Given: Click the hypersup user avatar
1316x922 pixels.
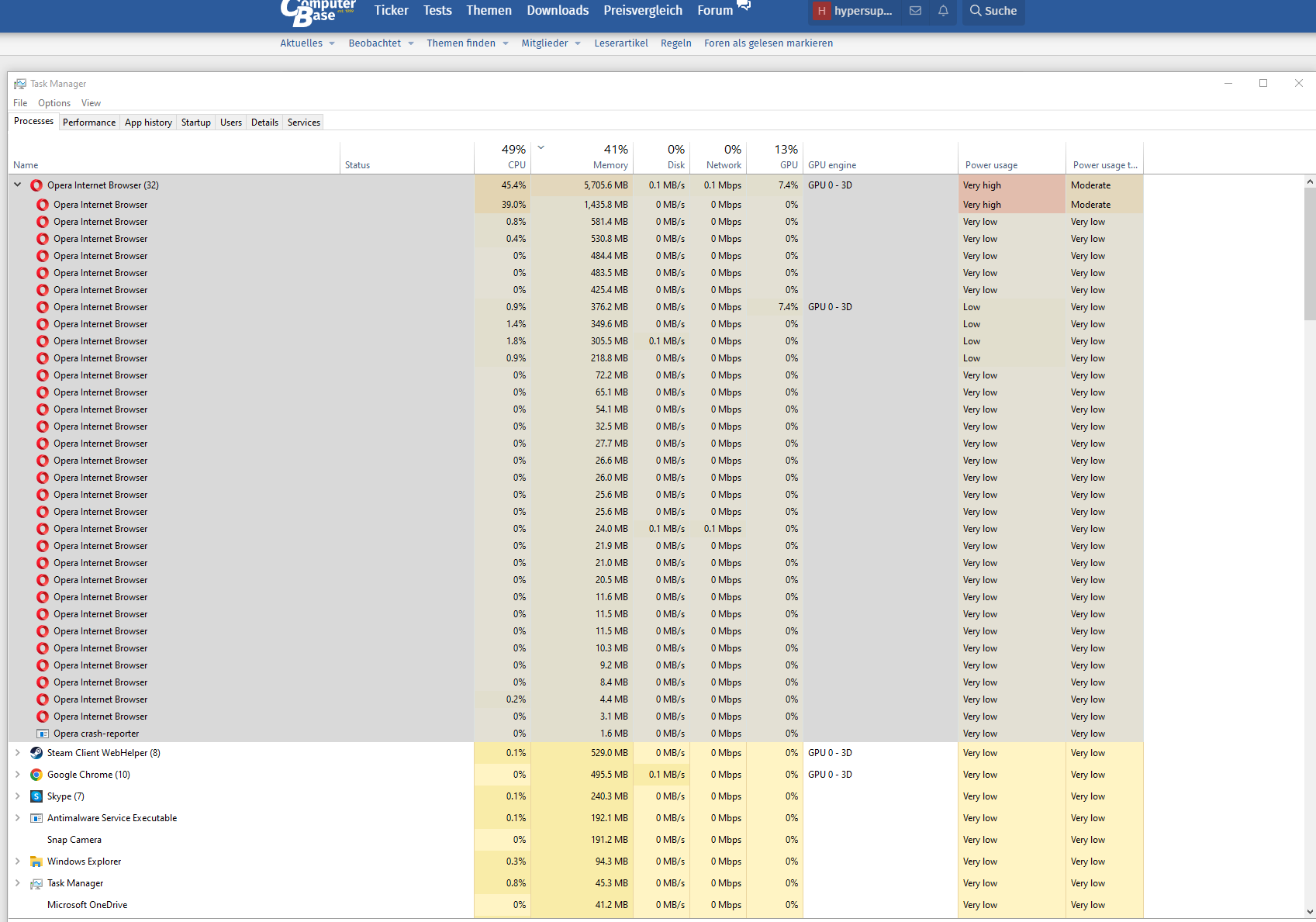Looking at the screenshot, I should (x=821, y=11).
